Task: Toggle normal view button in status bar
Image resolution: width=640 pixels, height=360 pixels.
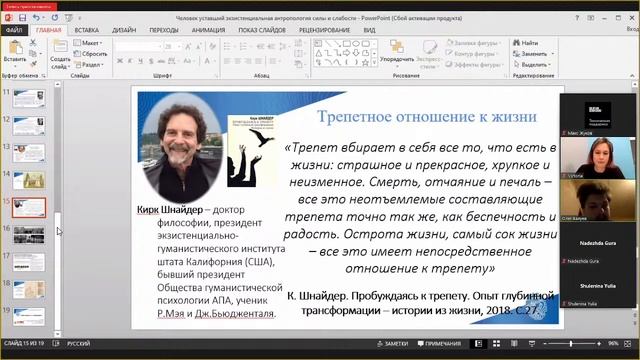Action: point(478,344)
